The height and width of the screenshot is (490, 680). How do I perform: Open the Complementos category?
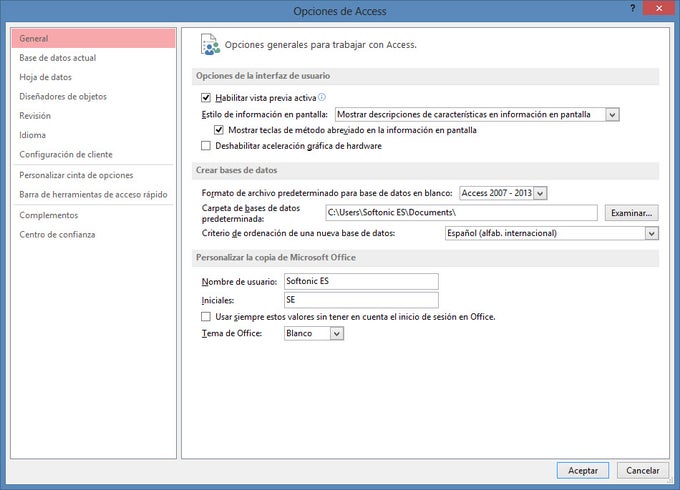94,215
